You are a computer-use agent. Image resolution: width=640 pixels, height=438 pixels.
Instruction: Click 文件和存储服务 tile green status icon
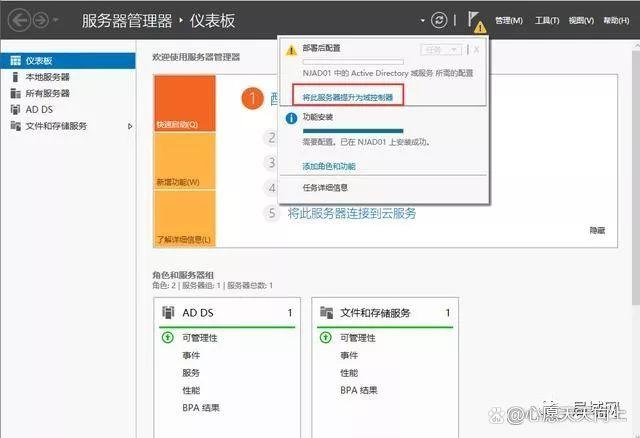[326, 338]
